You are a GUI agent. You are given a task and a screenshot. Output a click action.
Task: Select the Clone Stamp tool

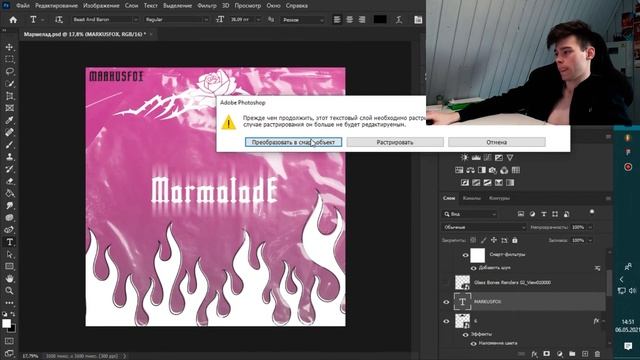tap(9, 157)
